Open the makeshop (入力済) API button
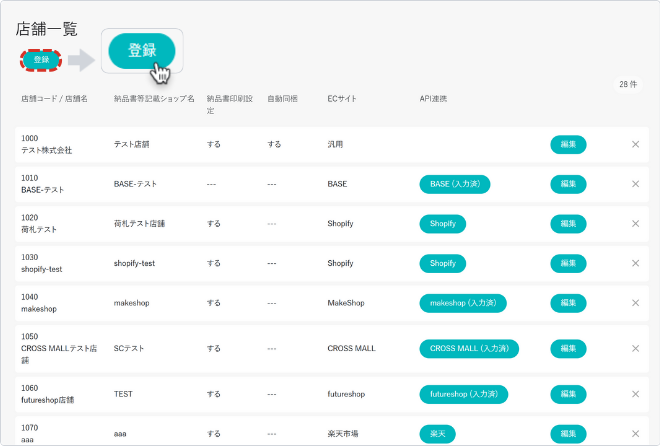This screenshot has height=446, width=660. click(463, 303)
